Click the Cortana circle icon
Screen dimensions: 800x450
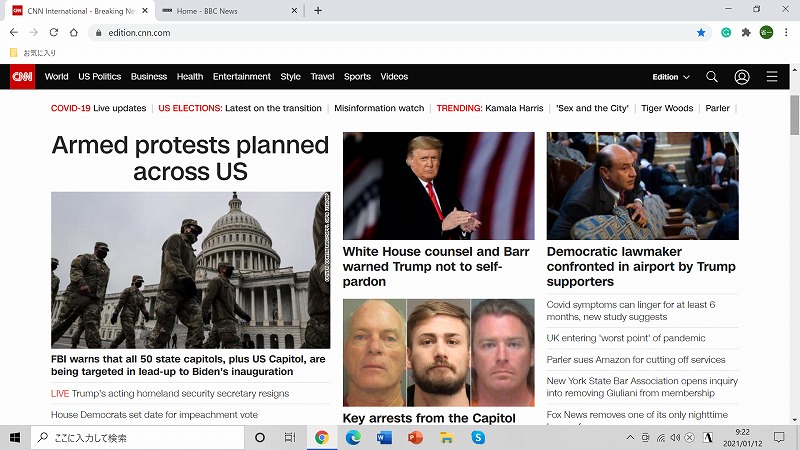point(260,437)
